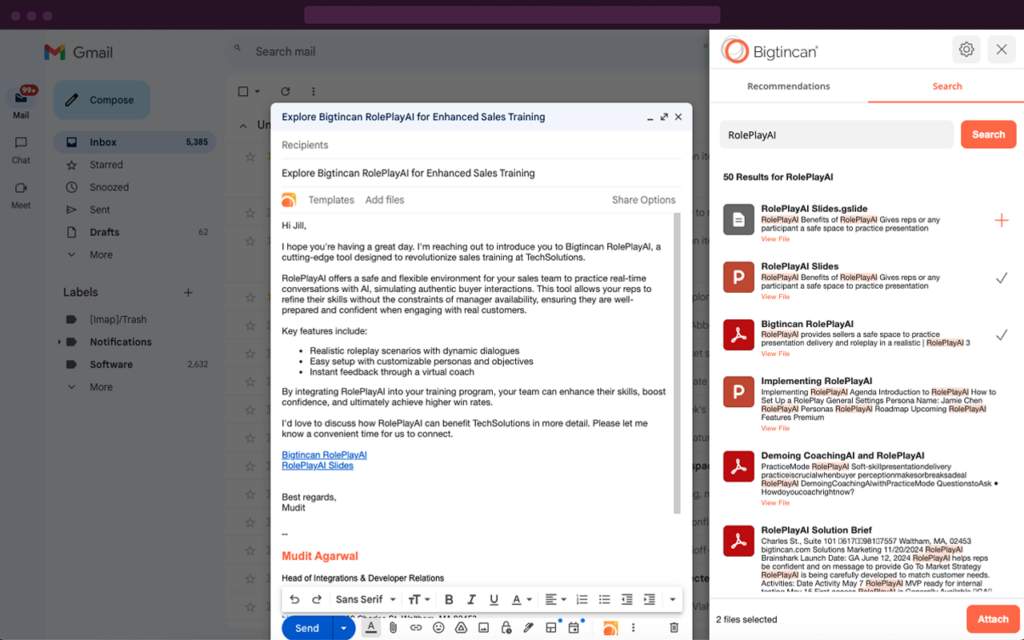
Task: Open the Starred folder
Action: [135, 165]
